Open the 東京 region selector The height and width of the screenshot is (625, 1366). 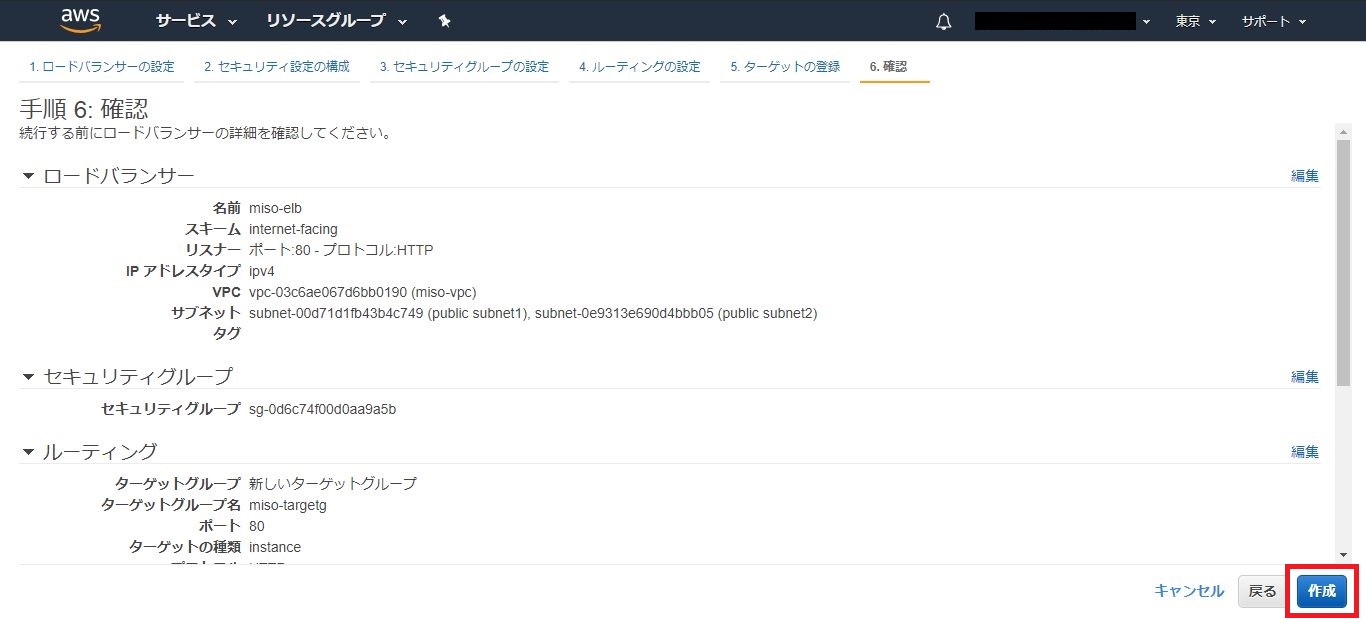pyautogui.click(x=1195, y=21)
